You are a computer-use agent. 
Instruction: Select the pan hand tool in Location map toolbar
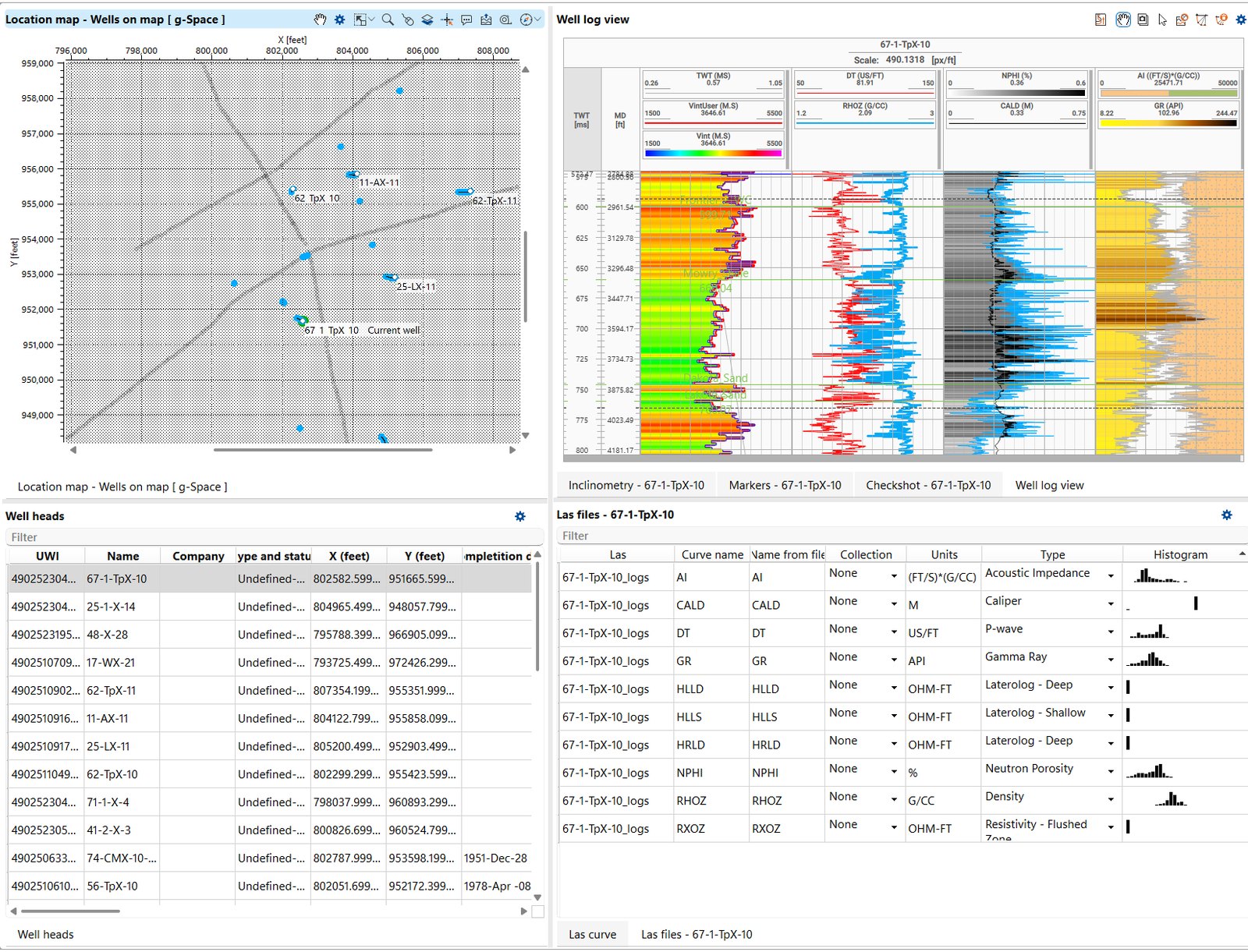[320, 19]
